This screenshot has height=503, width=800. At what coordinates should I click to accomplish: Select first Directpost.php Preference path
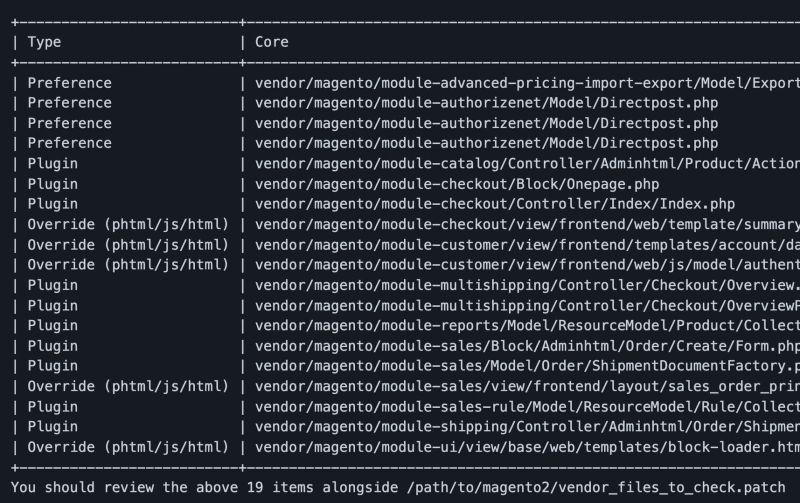tap(486, 103)
